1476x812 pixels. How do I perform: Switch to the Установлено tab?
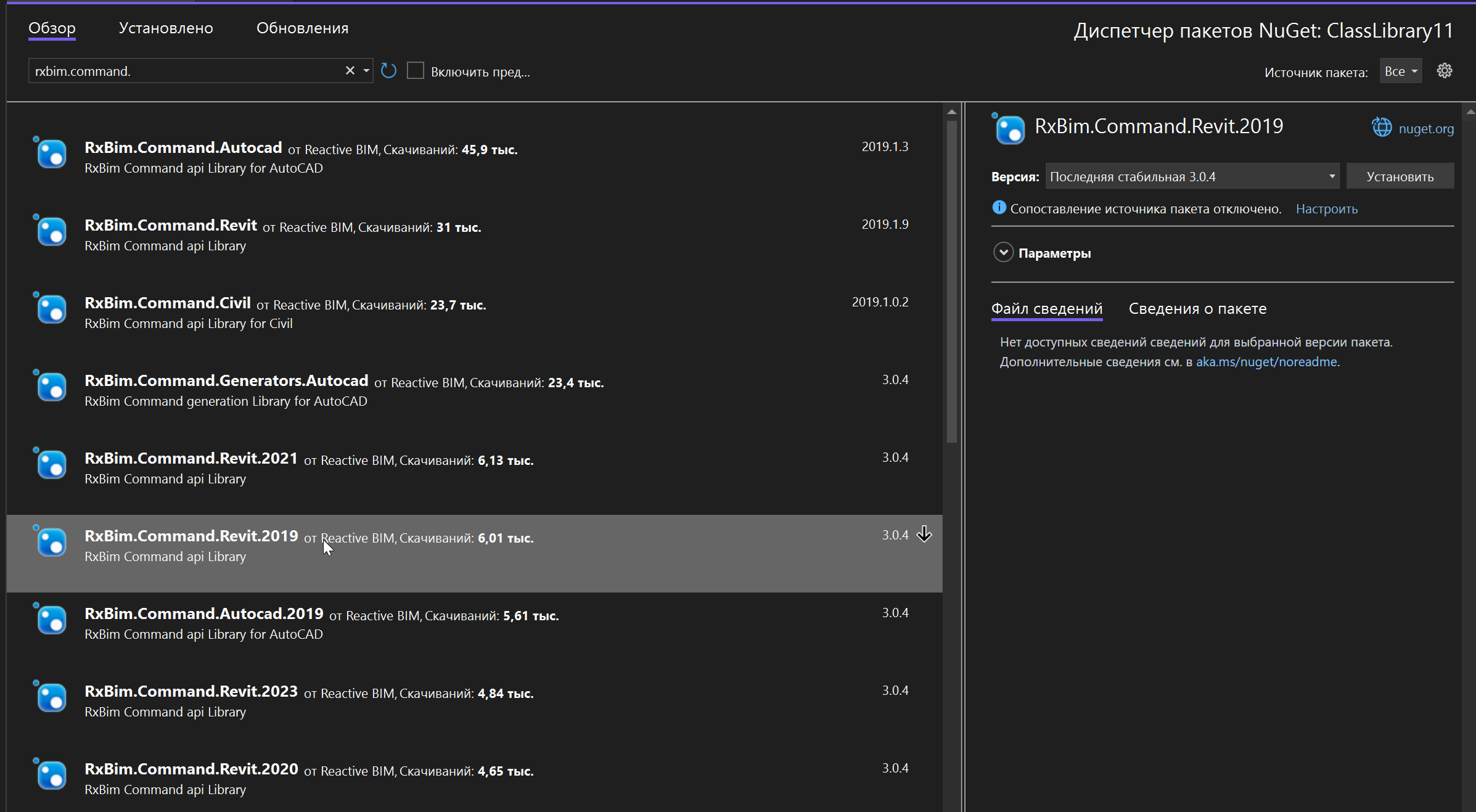click(166, 28)
